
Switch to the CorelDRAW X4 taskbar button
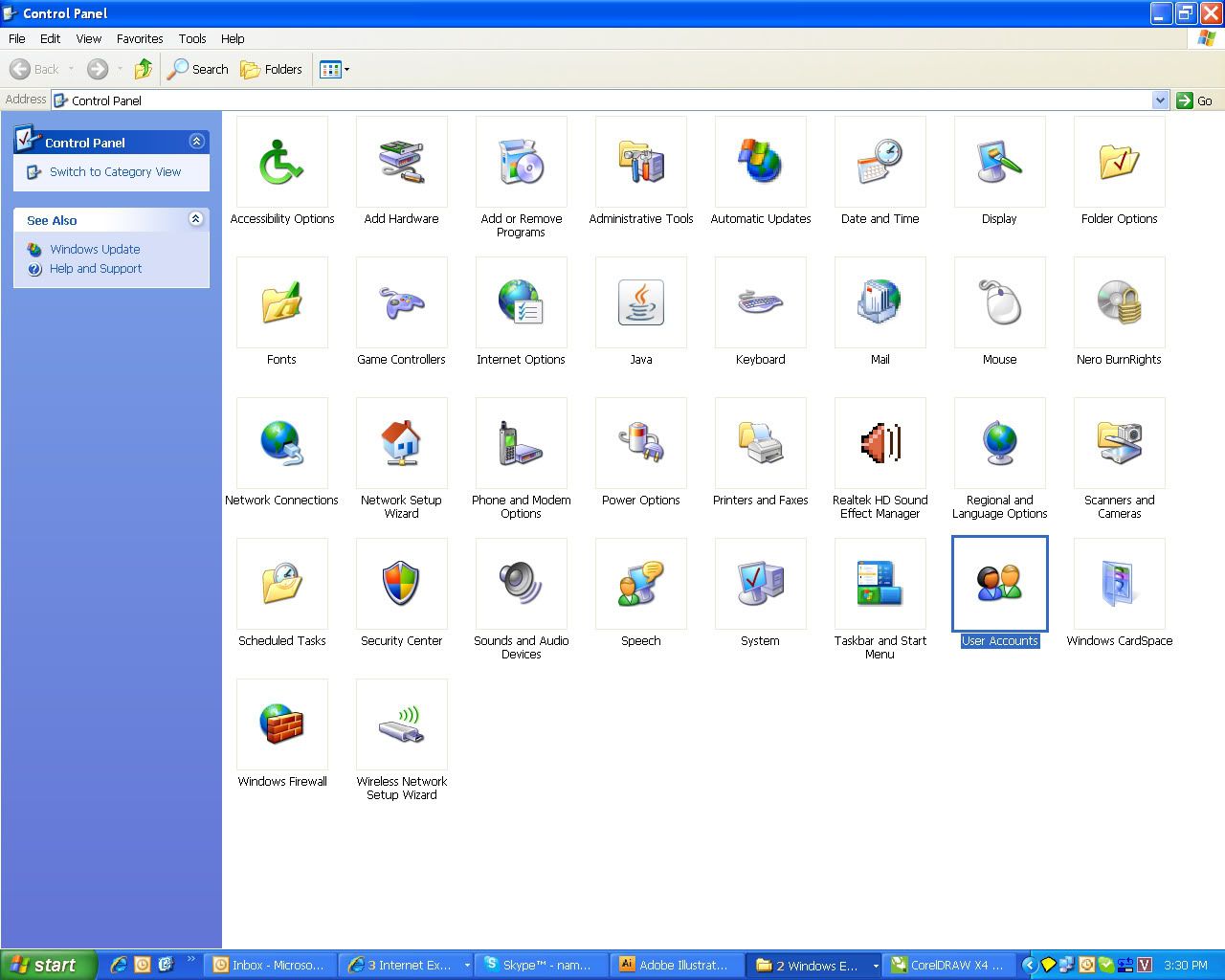tap(950, 966)
